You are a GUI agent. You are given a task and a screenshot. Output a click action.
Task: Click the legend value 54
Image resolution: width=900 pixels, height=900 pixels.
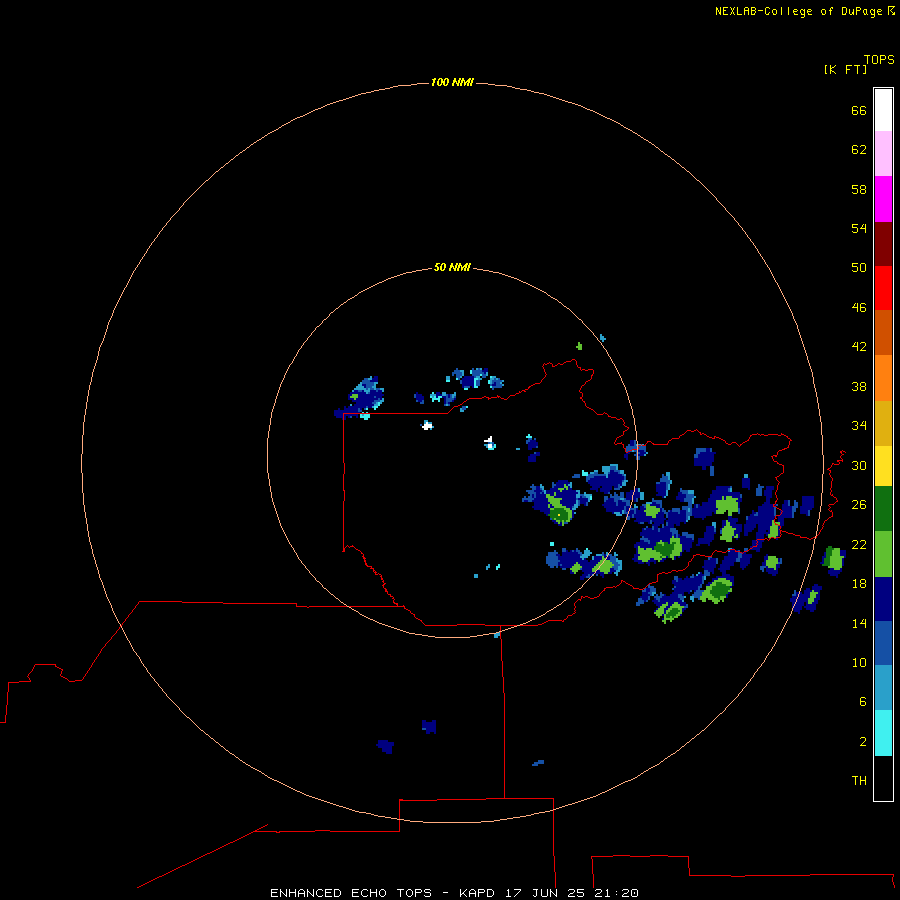coord(859,228)
